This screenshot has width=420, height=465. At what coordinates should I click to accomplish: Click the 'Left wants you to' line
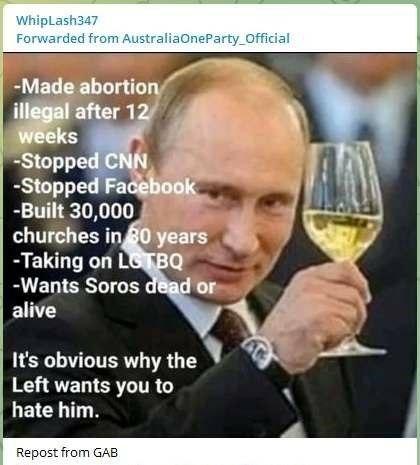[x=93, y=386]
